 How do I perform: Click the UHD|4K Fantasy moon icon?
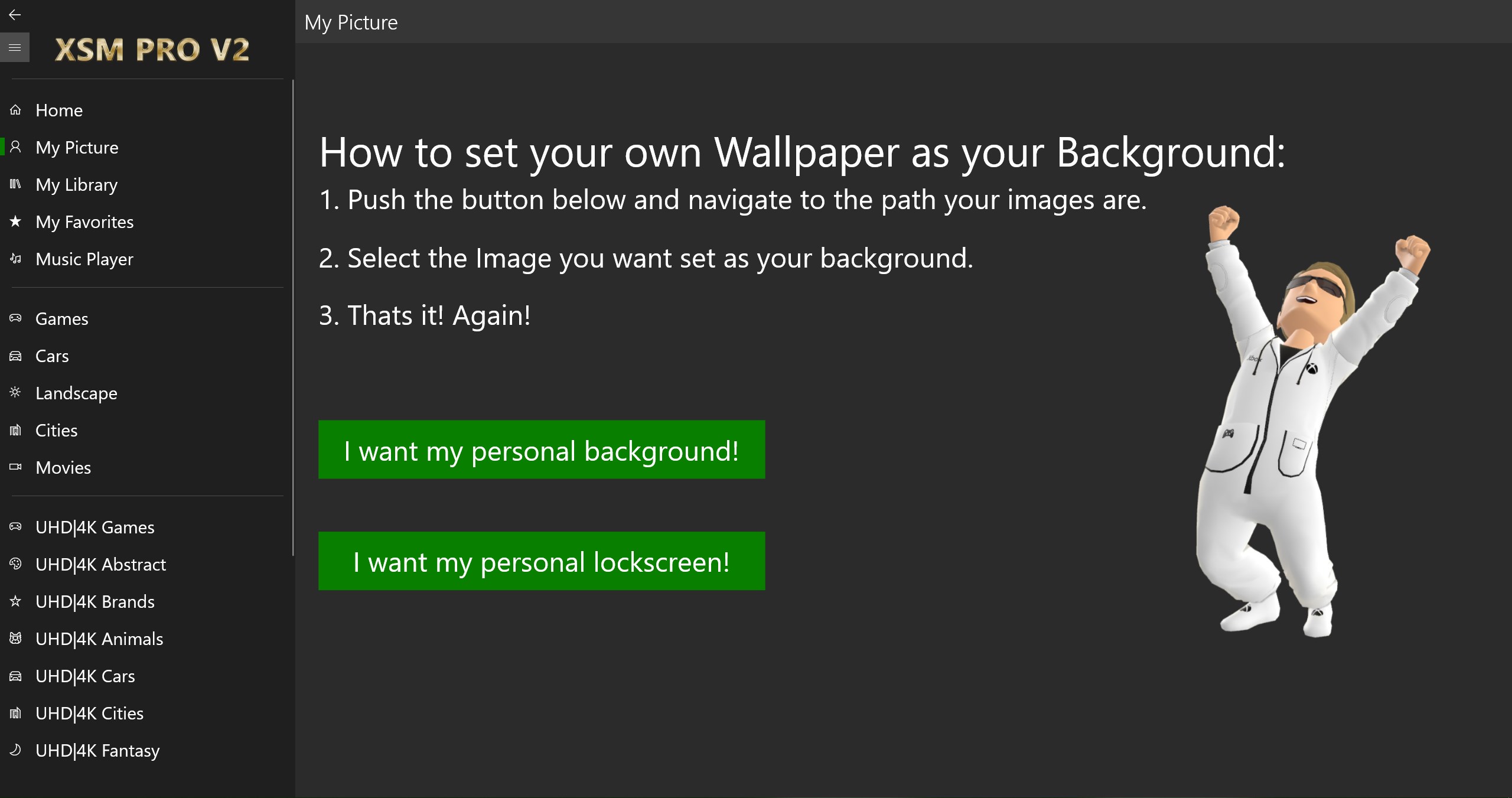point(15,750)
